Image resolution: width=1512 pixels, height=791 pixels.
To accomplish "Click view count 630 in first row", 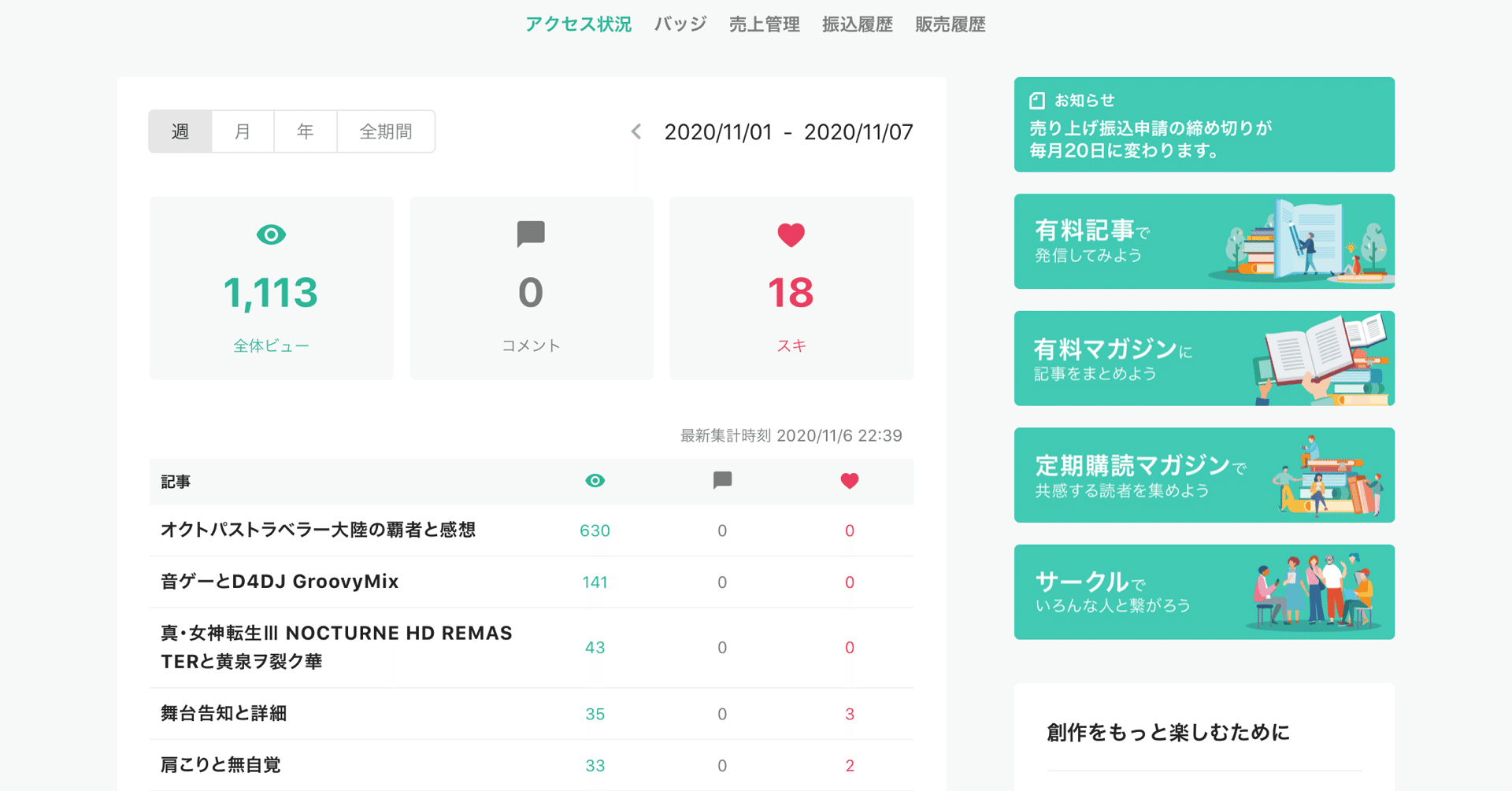I will pos(595,530).
